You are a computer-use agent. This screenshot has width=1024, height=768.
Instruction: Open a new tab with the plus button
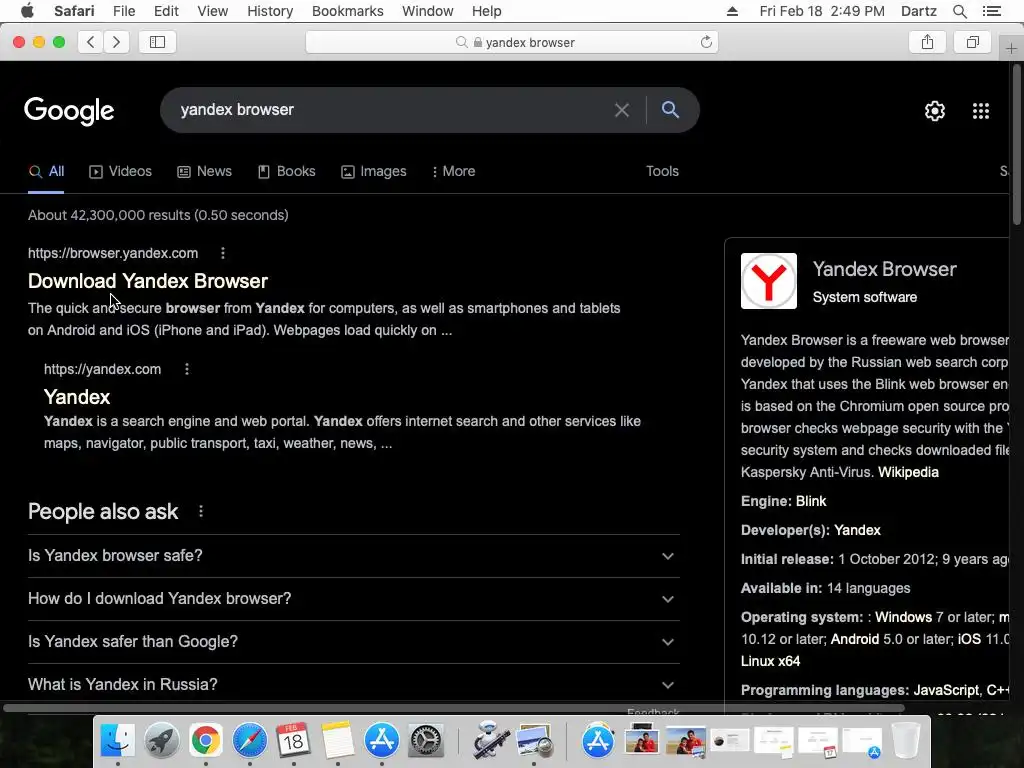pos(1011,49)
